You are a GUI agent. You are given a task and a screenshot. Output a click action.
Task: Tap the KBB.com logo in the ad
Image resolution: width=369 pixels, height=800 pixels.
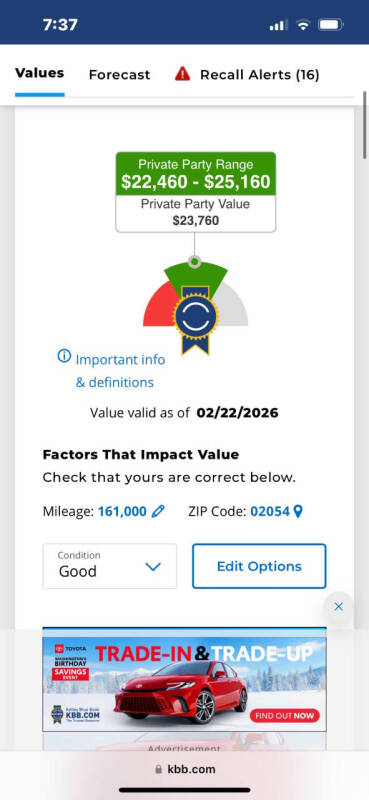pos(75,713)
